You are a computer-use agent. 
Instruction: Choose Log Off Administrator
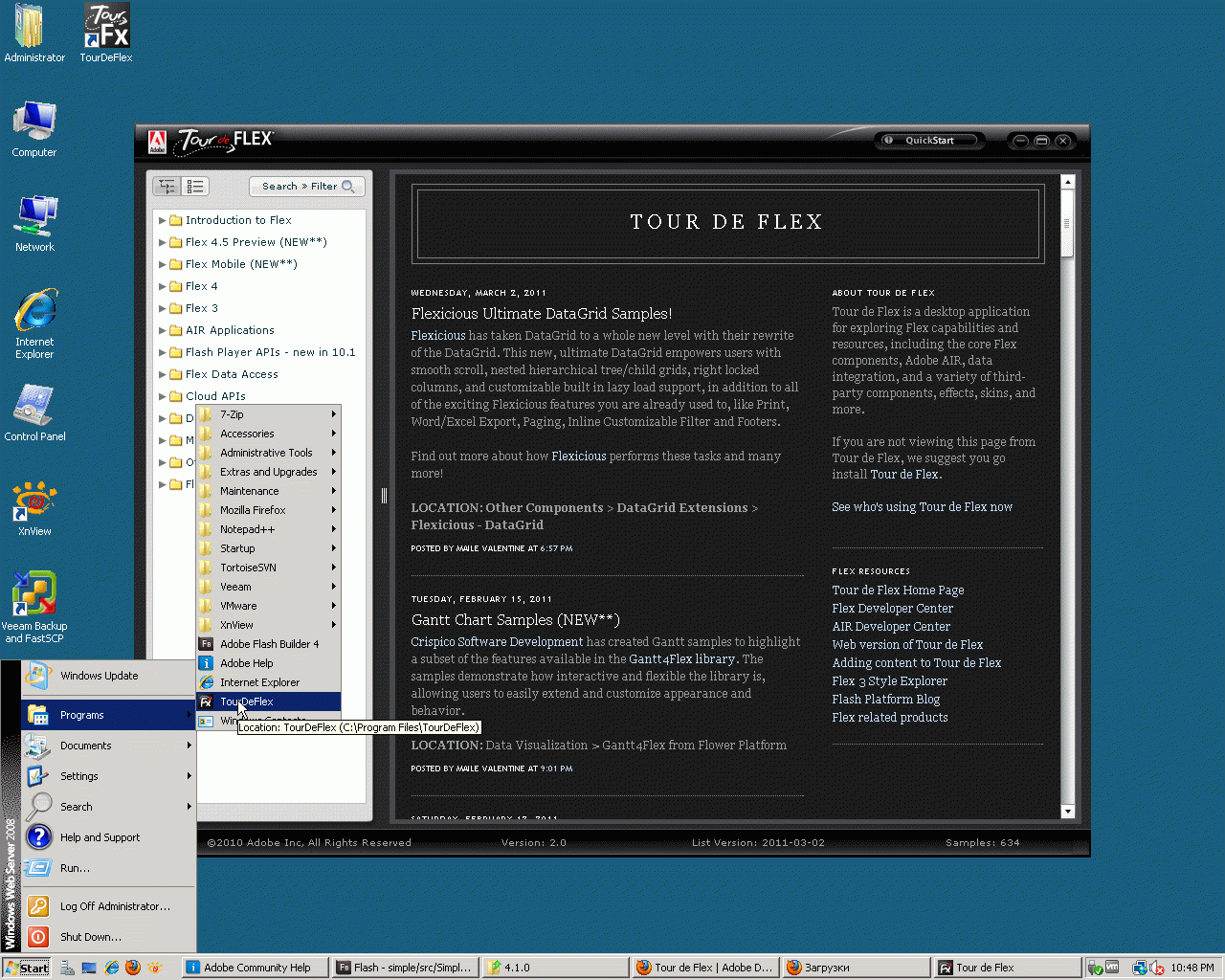[108, 906]
